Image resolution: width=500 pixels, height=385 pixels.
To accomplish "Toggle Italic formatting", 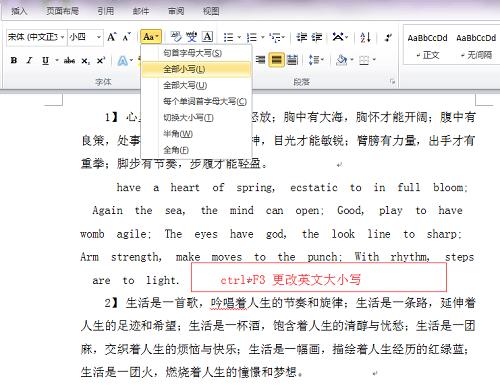I will click(29, 60).
